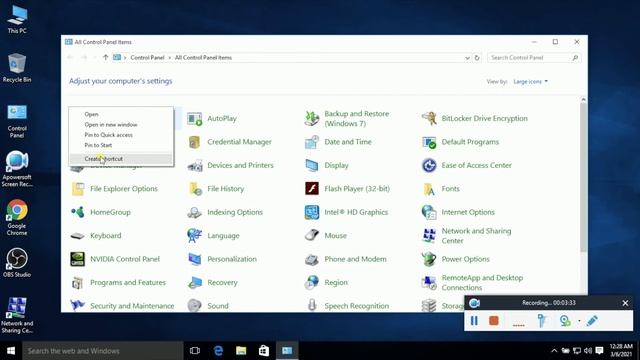Click Create shortcut in the context menu
The image size is (640, 360).
(121, 159)
